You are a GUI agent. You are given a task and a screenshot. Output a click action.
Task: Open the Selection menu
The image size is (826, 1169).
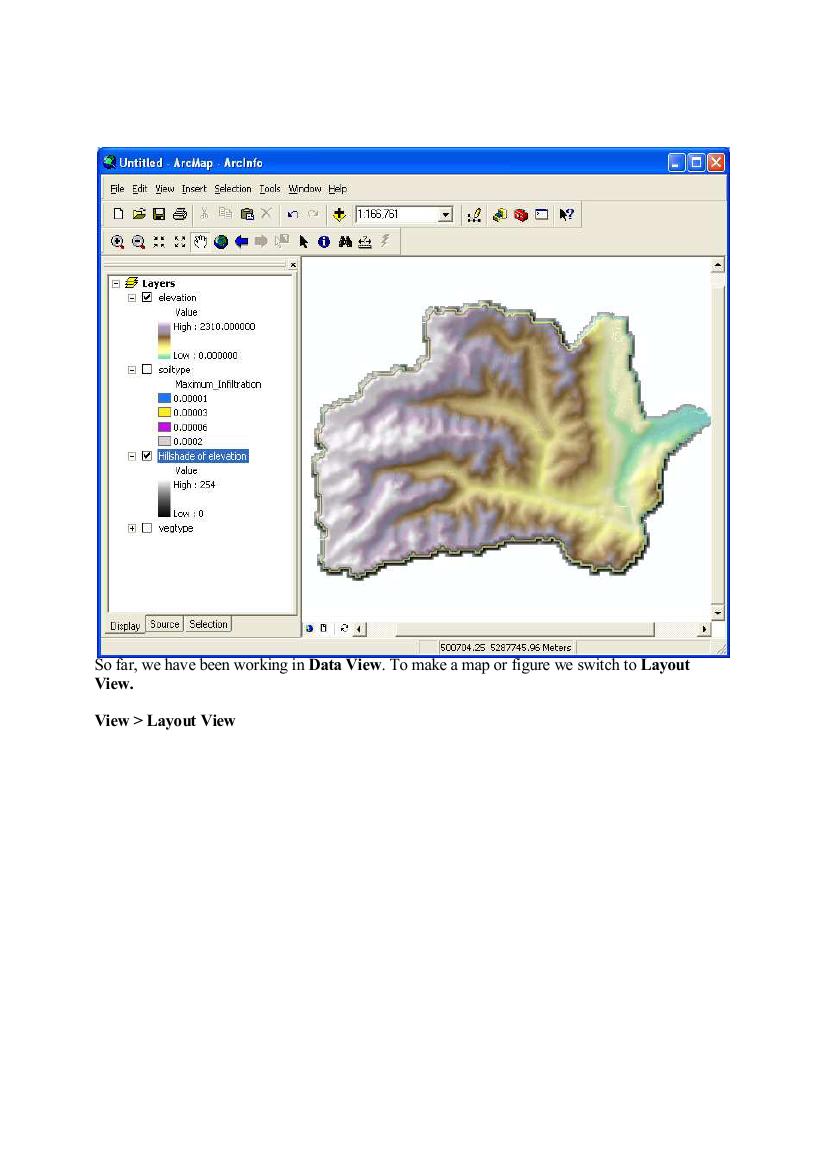tap(233, 189)
